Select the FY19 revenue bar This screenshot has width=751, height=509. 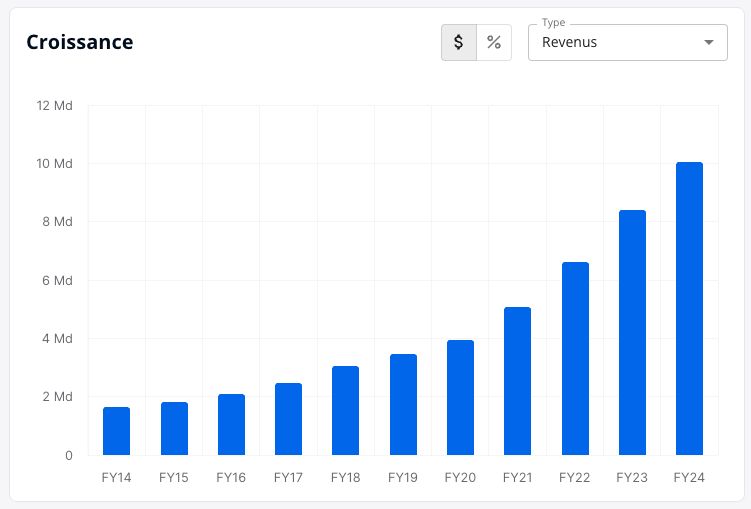point(403,405)
